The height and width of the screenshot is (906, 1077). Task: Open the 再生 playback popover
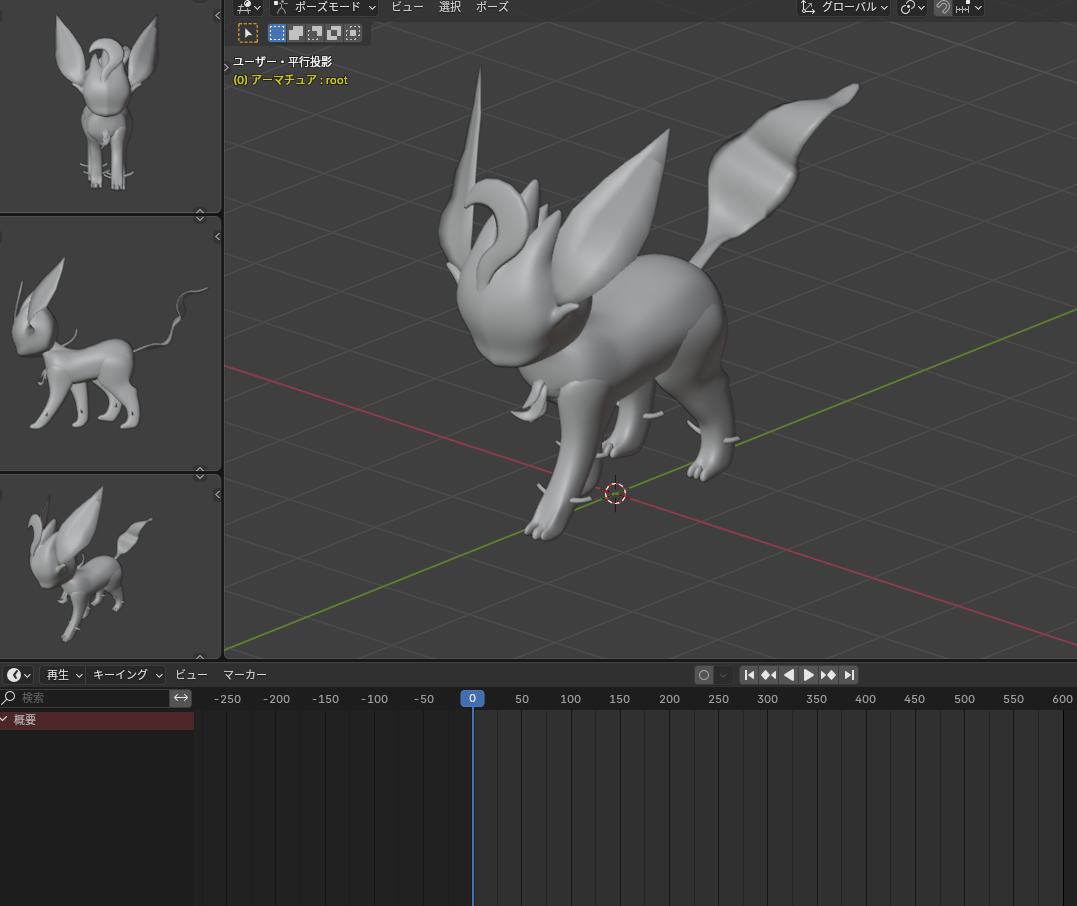[x=63, y=675]
